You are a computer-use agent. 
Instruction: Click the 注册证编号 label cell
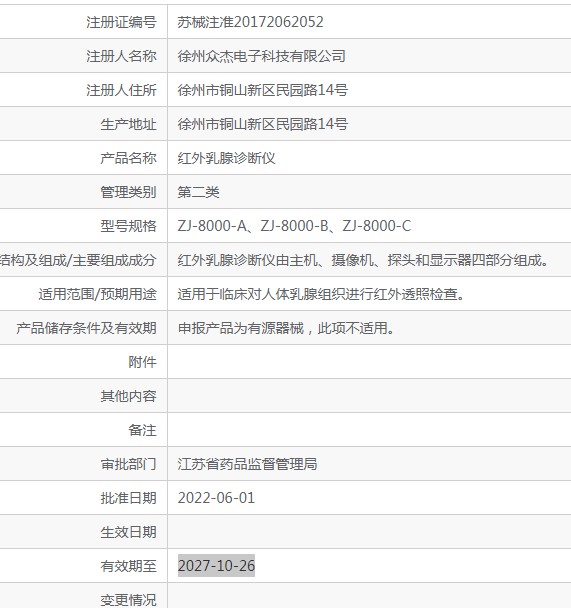(x=83, y=22)
